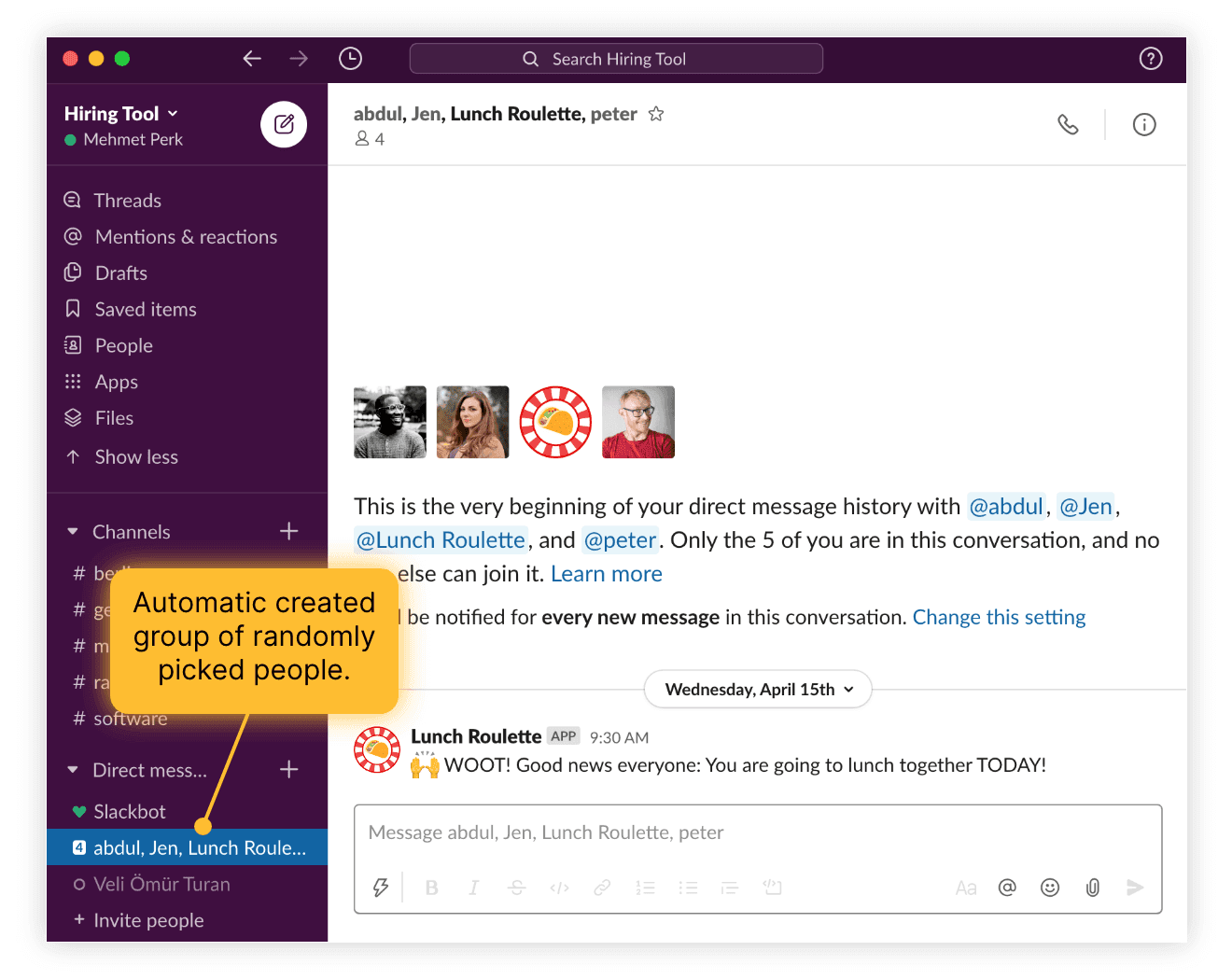
Task: Toggle bold formatting in the composer
Action: (430, 888)
